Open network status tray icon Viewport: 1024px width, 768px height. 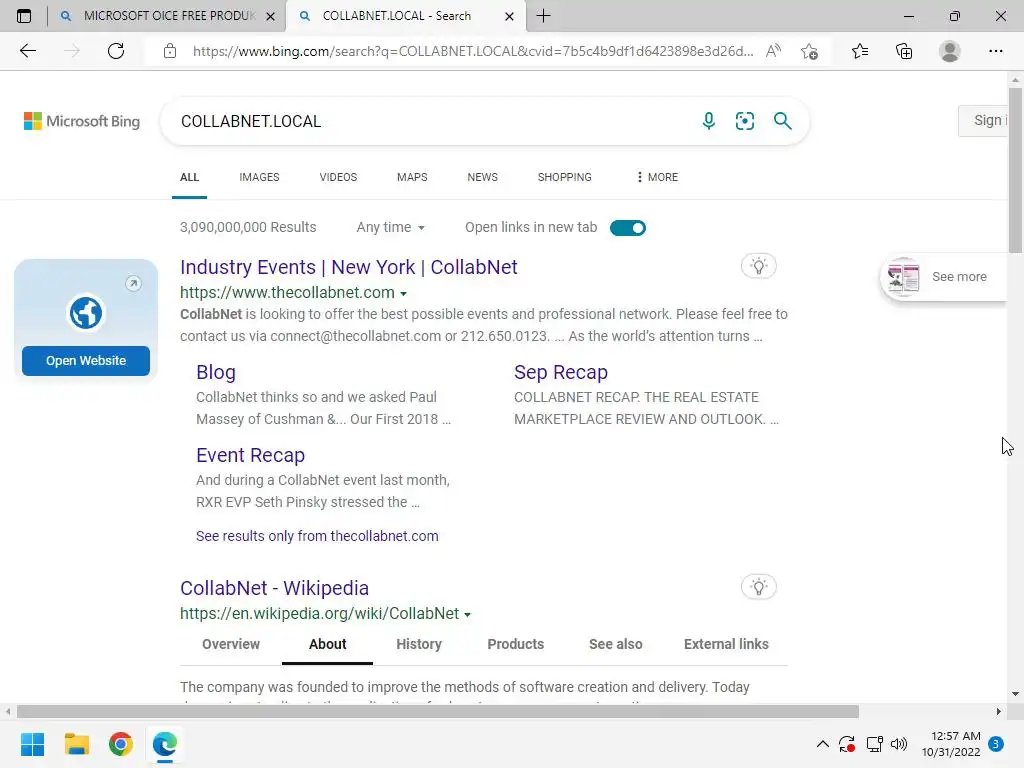coord(874,744)
